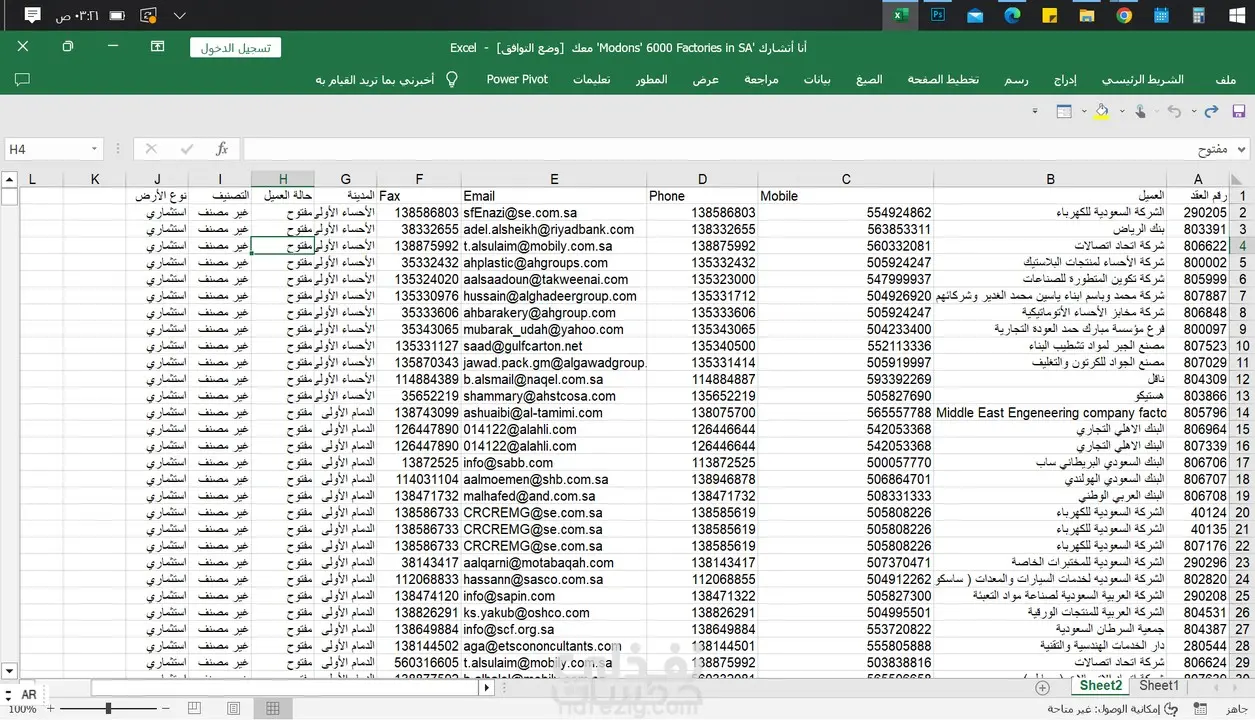The height and width of the screenshot is (720, 1255).
Task: Expand the formula bar
Action: coord(1243,149)
